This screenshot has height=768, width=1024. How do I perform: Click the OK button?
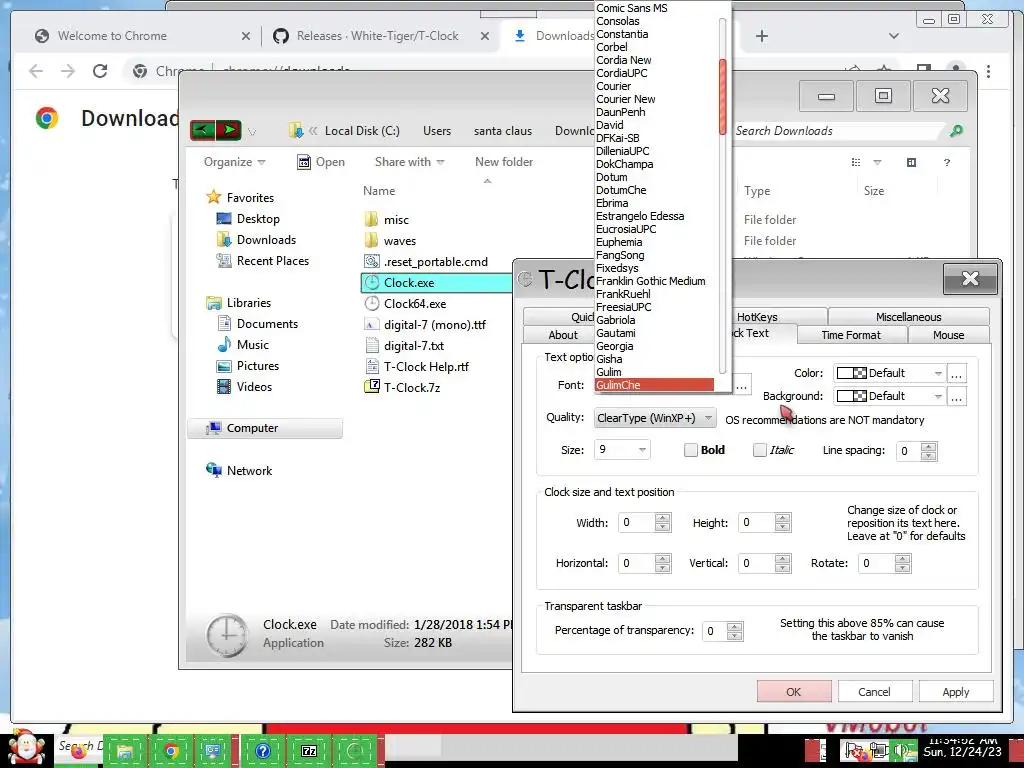tap(793, 692)
